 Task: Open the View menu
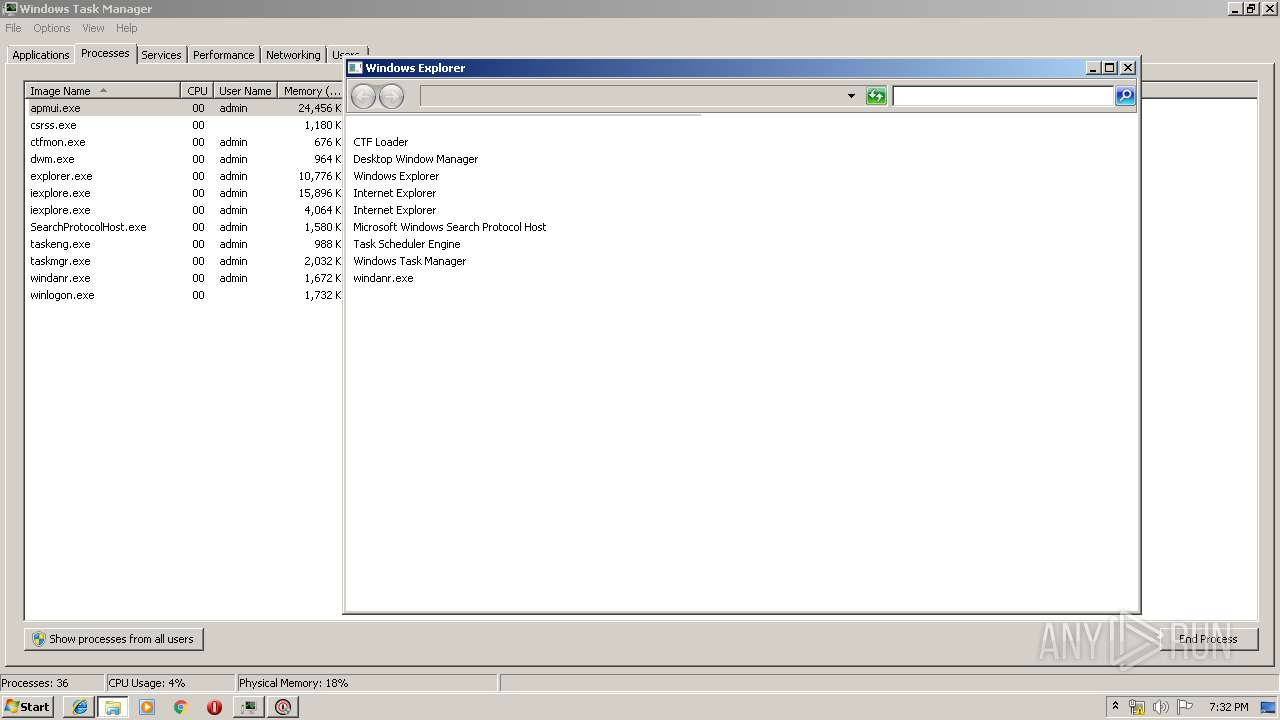click(x=93, y=28)
